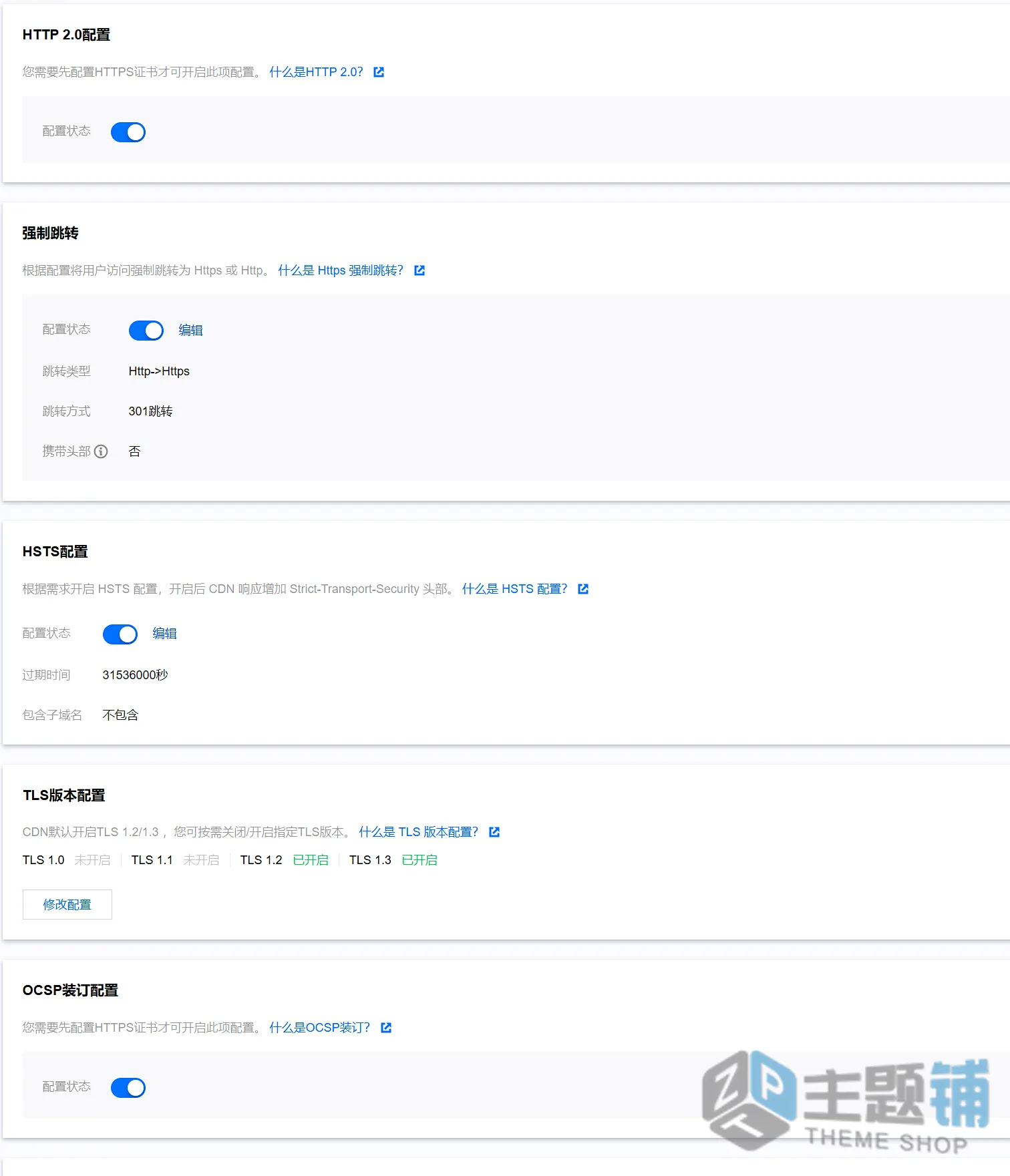Click 编辑 in the 强制跳转 section
The height and width of the screenshot is (1176, 1010).
click(x=191, y=331)
